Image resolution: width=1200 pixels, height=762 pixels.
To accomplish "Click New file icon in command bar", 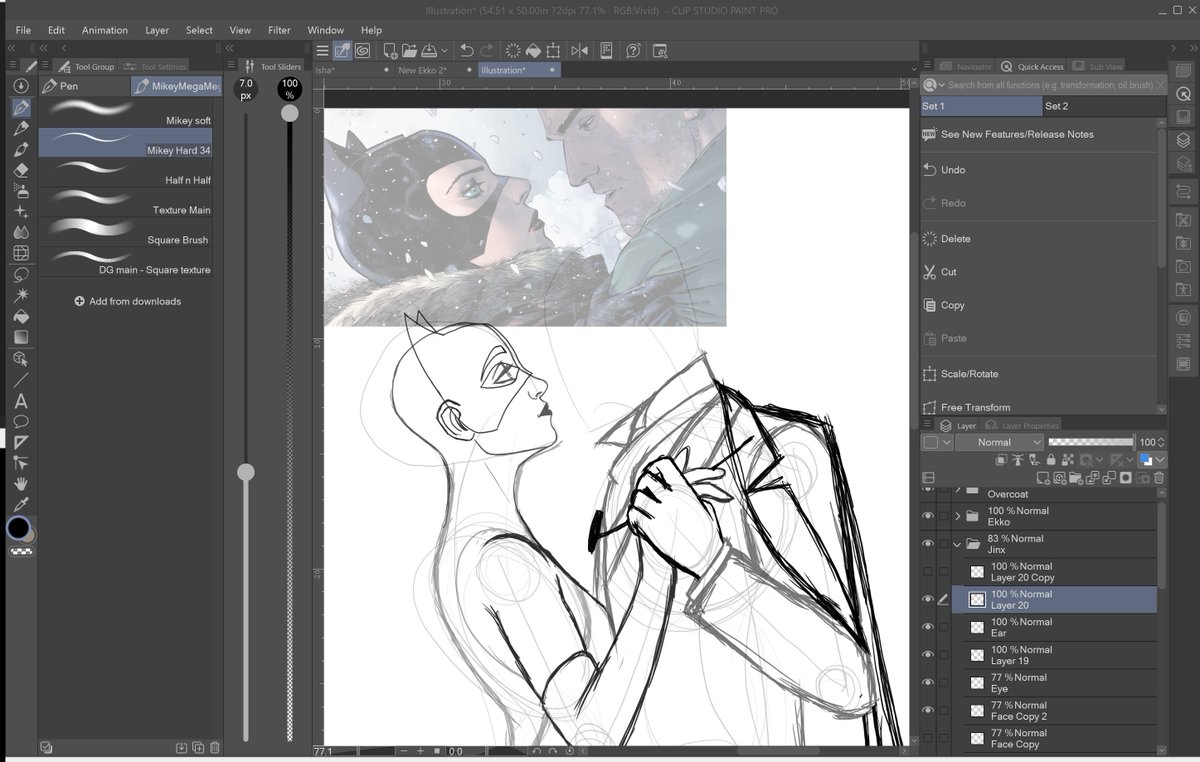I will tap(391, 51).
